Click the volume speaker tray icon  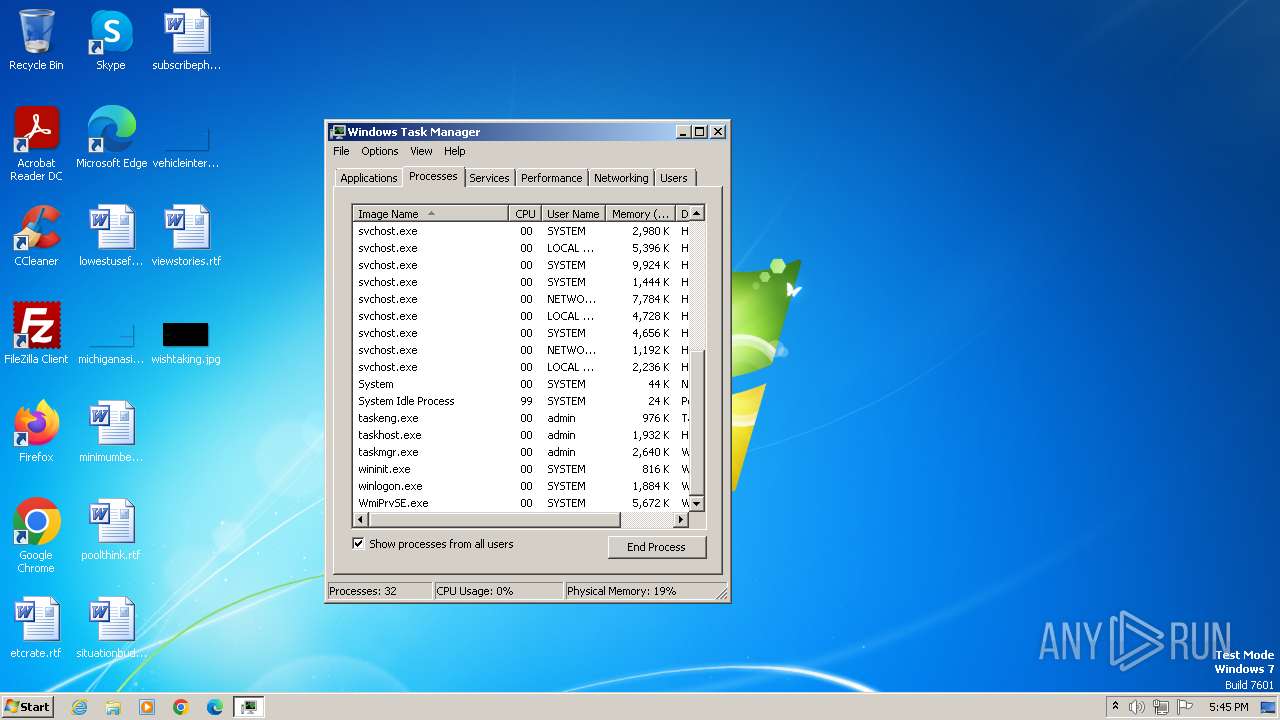tap(1137, 707)
